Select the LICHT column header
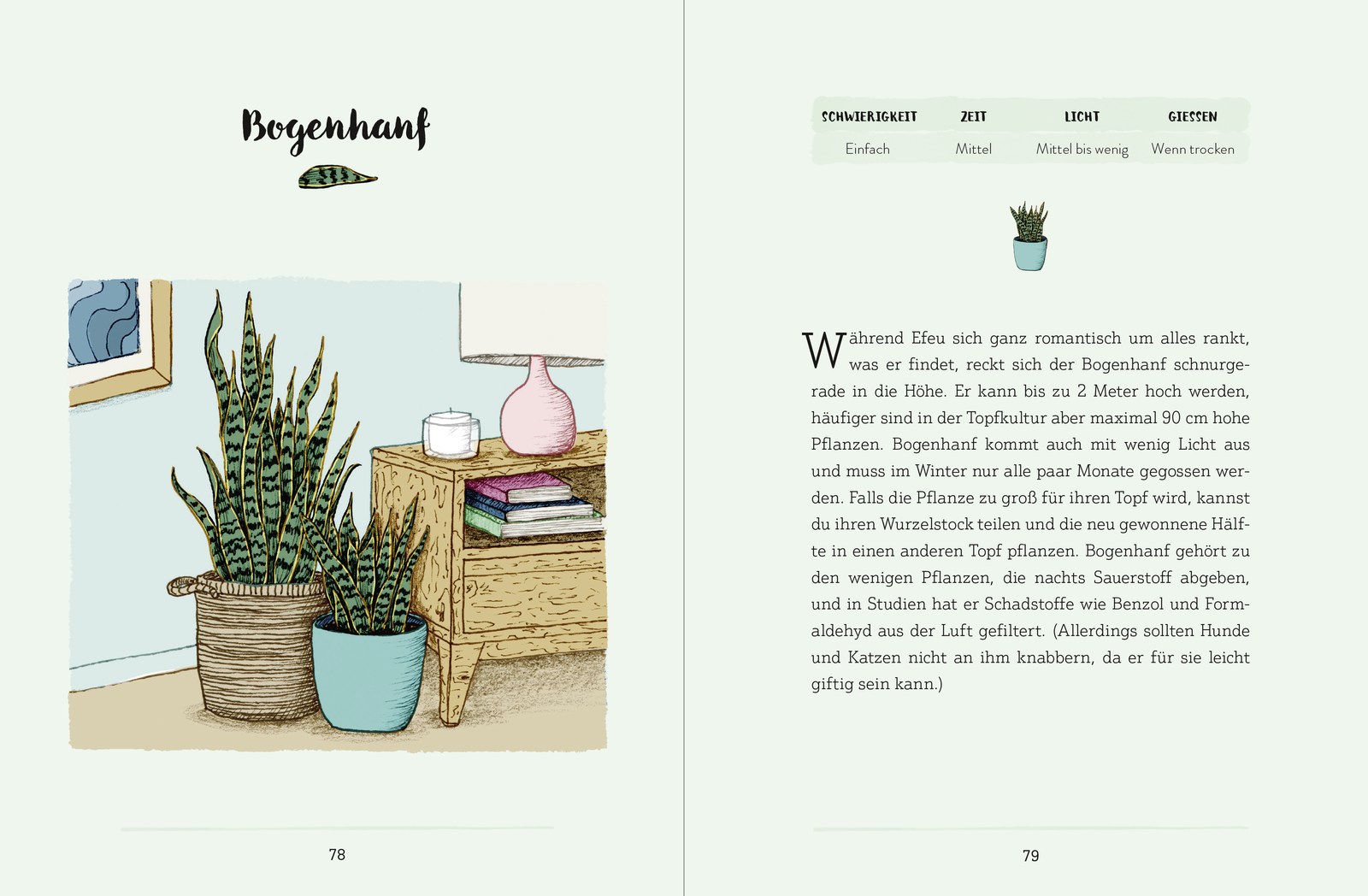The image size is (1368, 896). 1082,117
